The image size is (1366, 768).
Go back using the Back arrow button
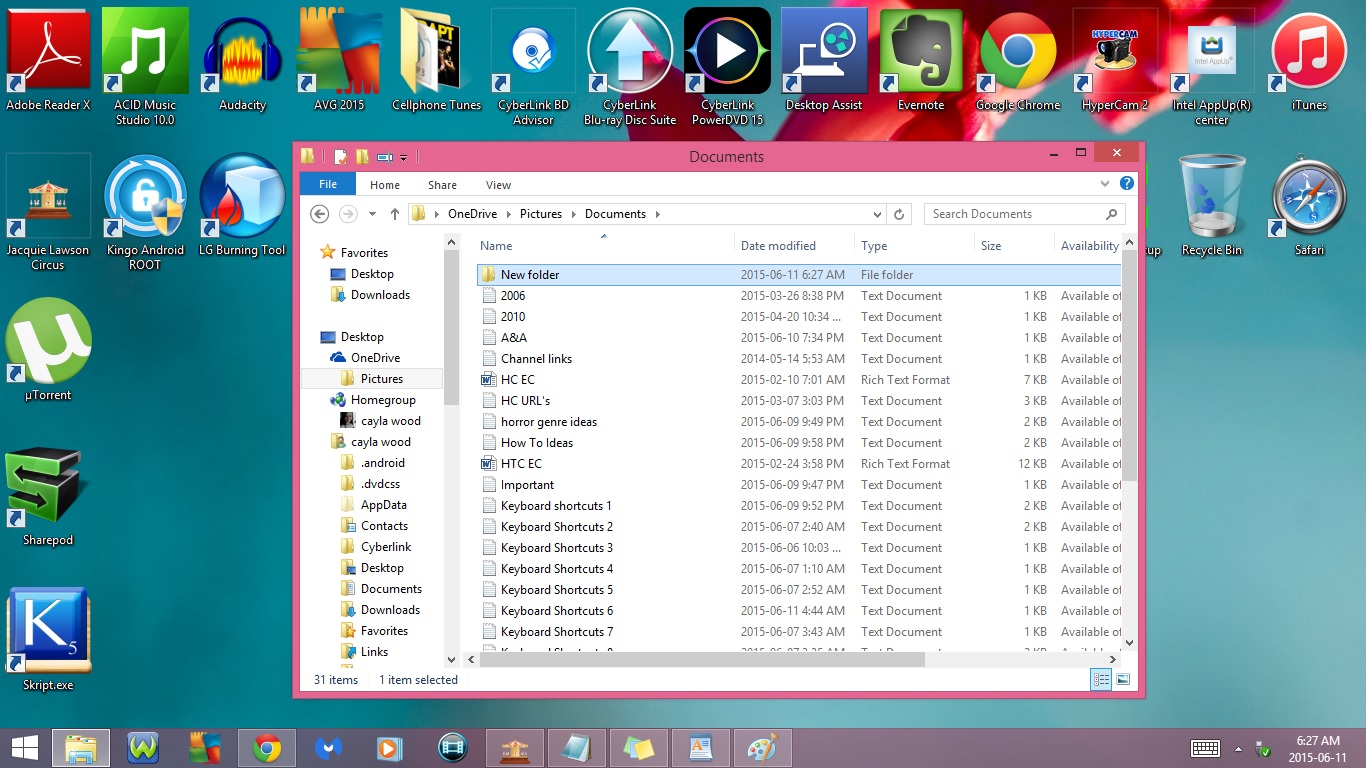tap(320, 213)
